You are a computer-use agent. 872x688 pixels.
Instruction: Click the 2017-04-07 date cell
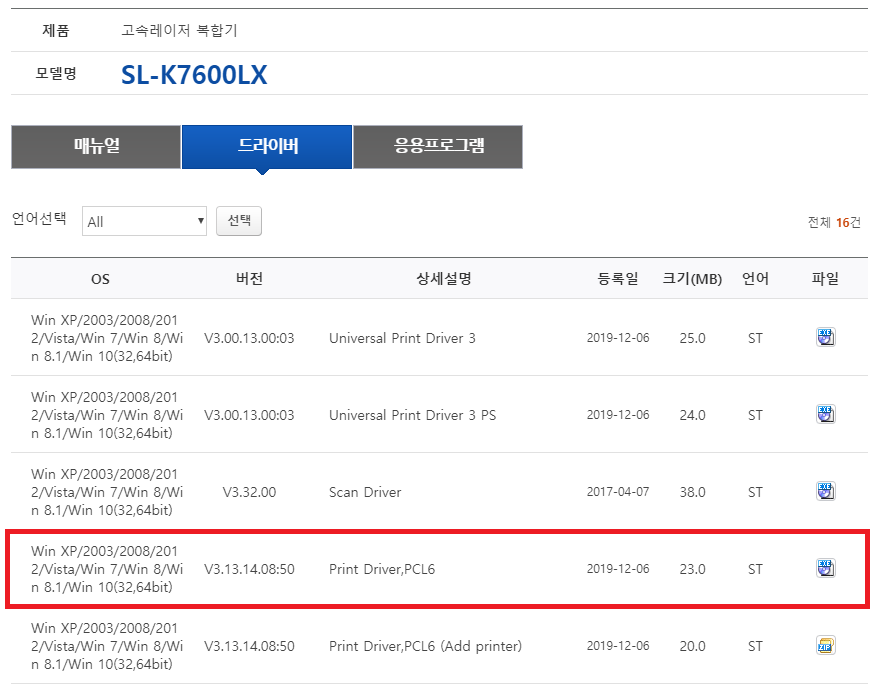coord(618,492)
